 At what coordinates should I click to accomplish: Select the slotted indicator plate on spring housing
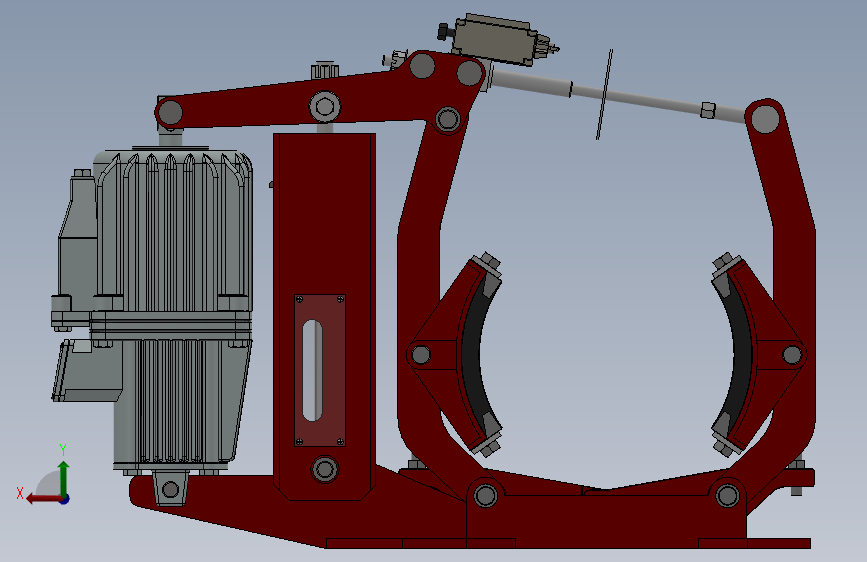[320, 370]
